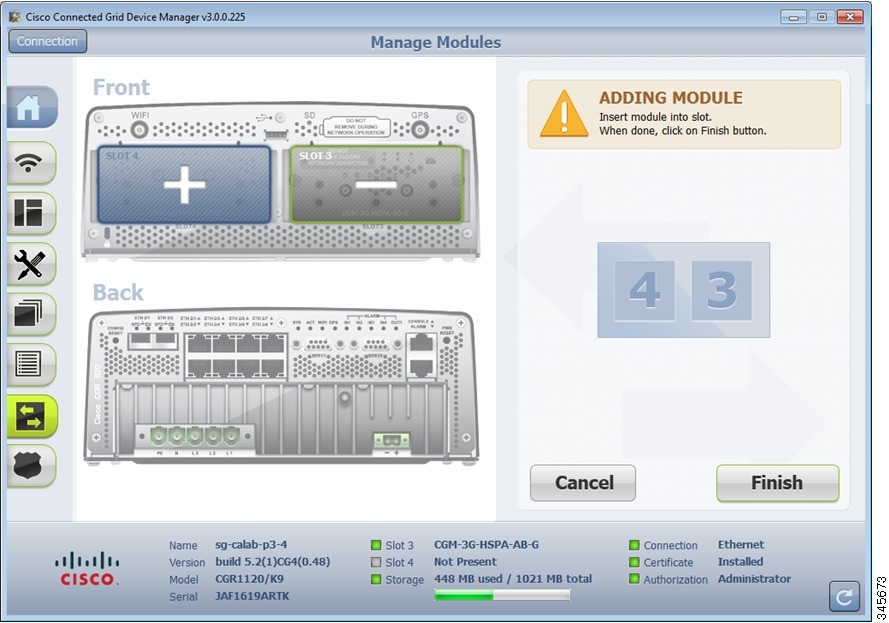The image size is (889, 623).
Task: Open the dashboard layout panel icon
Action: pos(31,213)
